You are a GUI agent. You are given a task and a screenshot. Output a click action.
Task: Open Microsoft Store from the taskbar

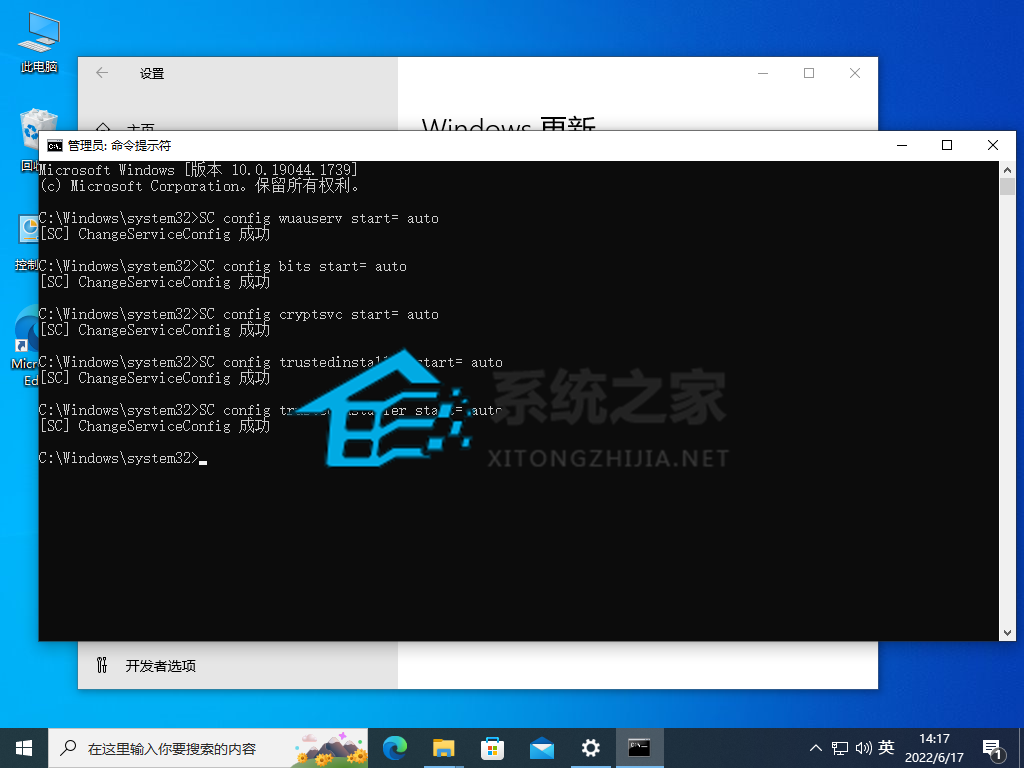[492, 747]
